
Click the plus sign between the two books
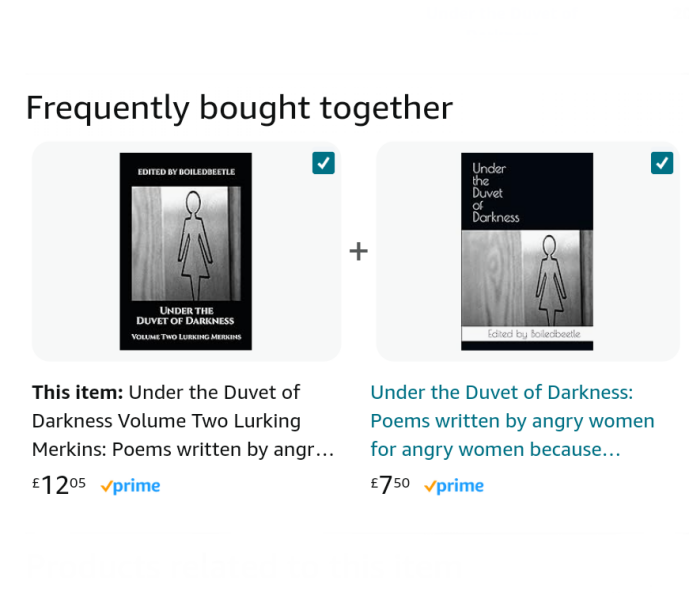pos(358,251)
